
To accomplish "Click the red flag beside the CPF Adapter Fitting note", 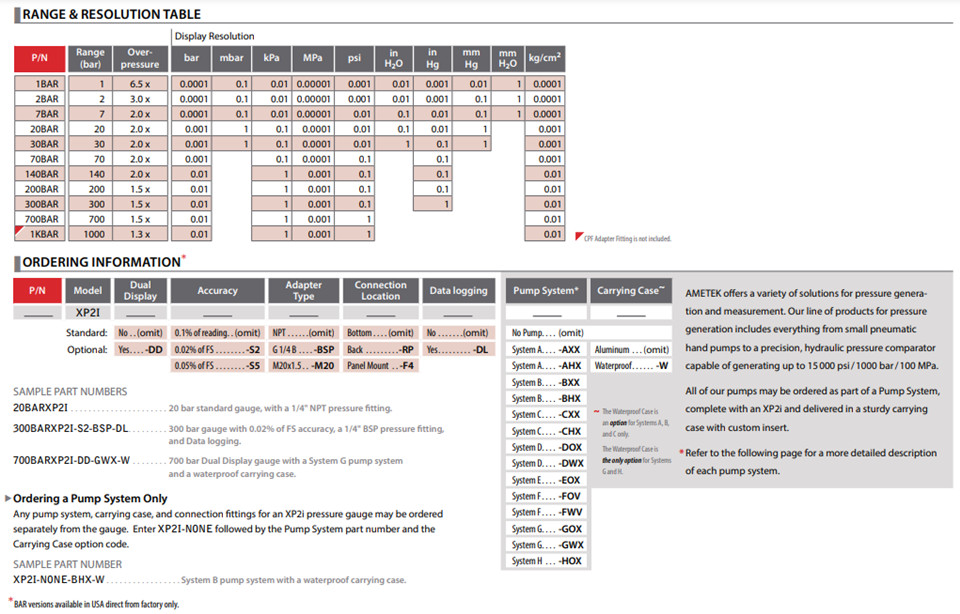I will pos(579,236).
